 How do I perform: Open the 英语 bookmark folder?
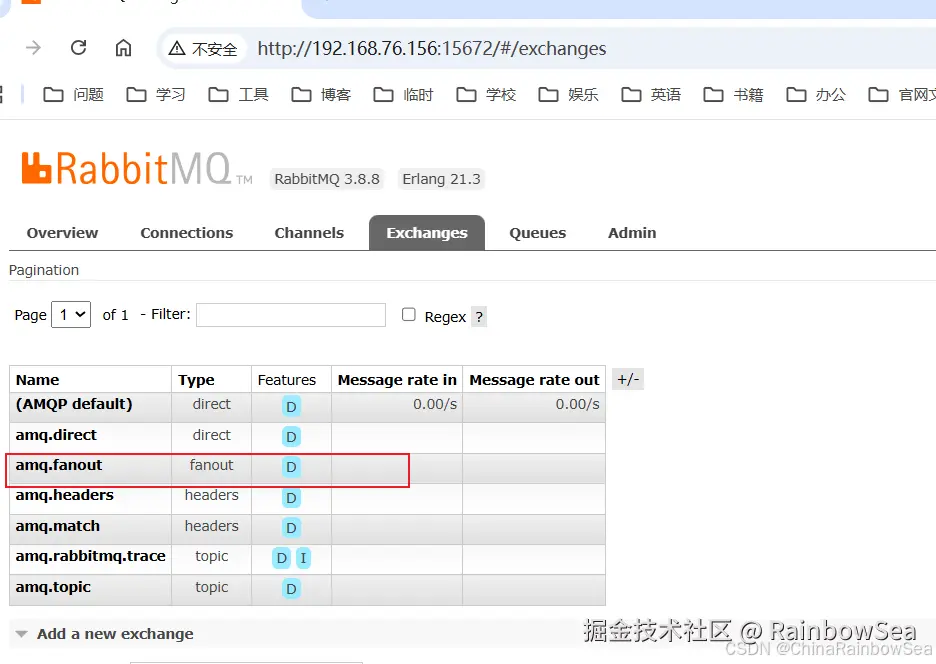point(651,94)
